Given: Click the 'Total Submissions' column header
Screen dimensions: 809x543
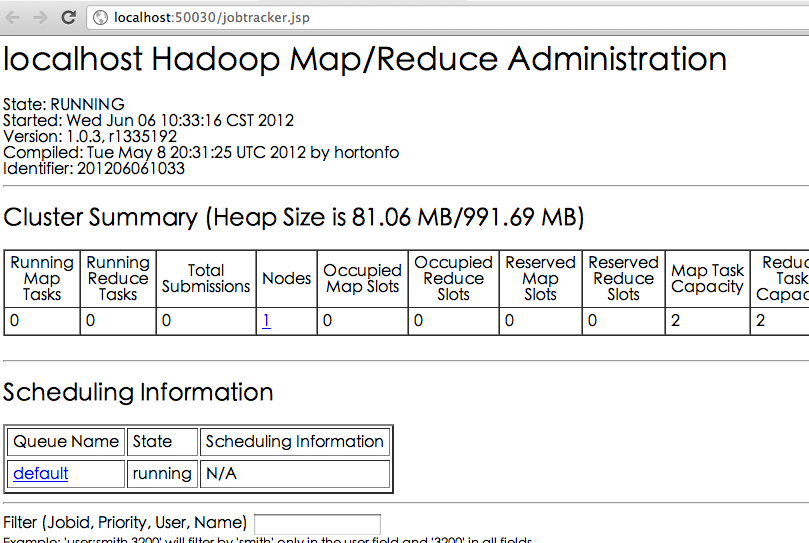Looking at the screenshot, I should pyautogui.click(x=206, y=279).
